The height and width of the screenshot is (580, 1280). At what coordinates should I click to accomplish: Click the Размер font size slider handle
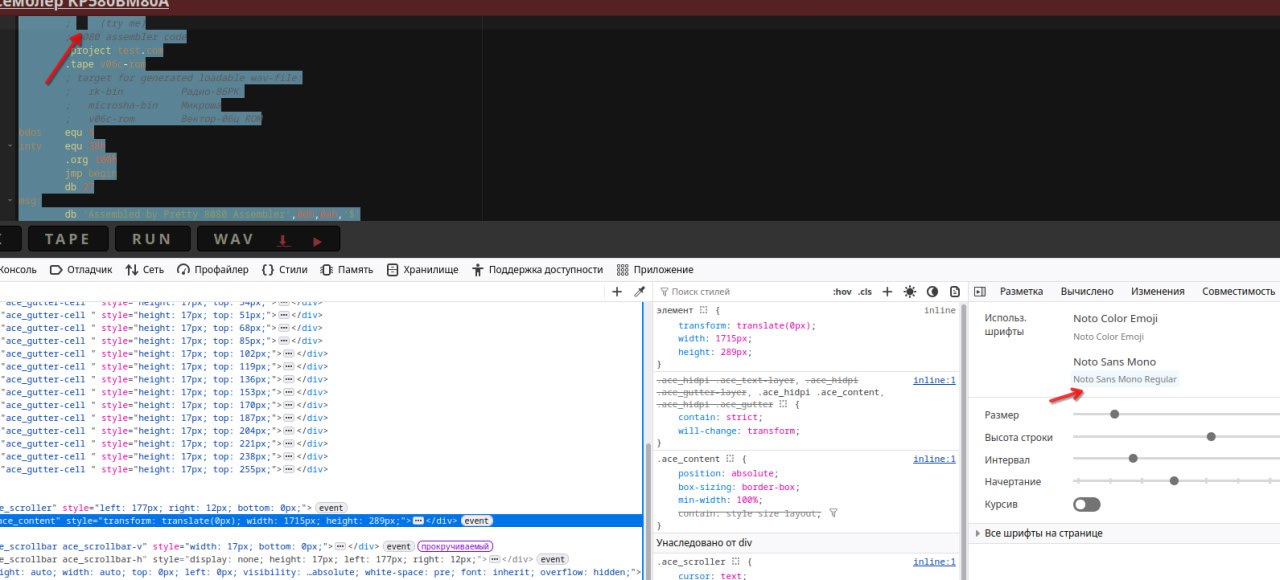1114,414
